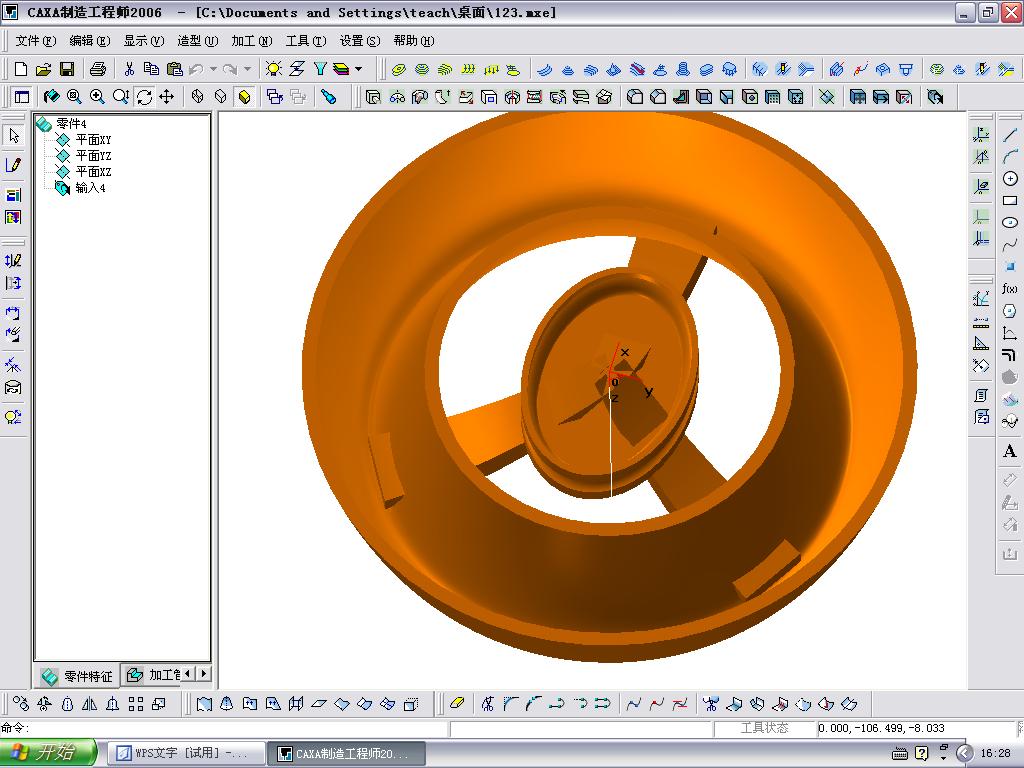Viewport: 1024px width, 768px height.
Task: Select 平面XY in the feature tree
Action: [x=93, y=140]
